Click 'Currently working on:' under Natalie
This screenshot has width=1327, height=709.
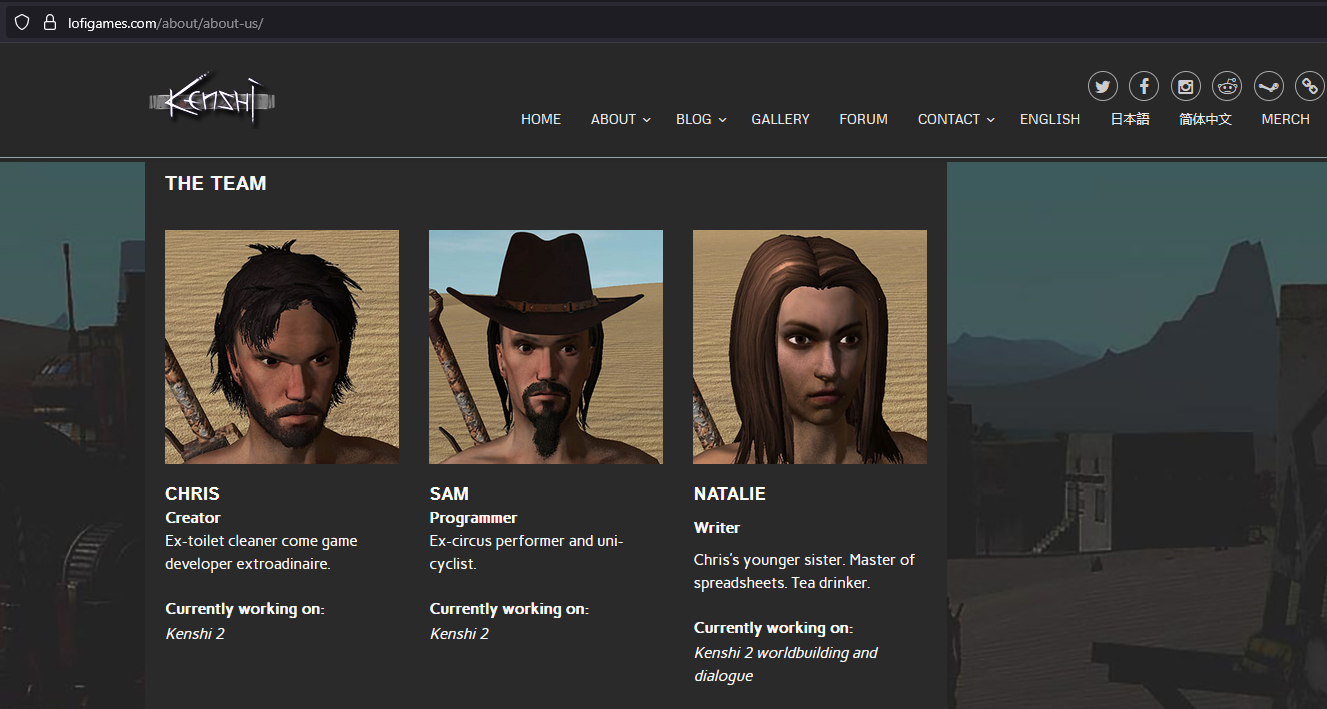773,628
